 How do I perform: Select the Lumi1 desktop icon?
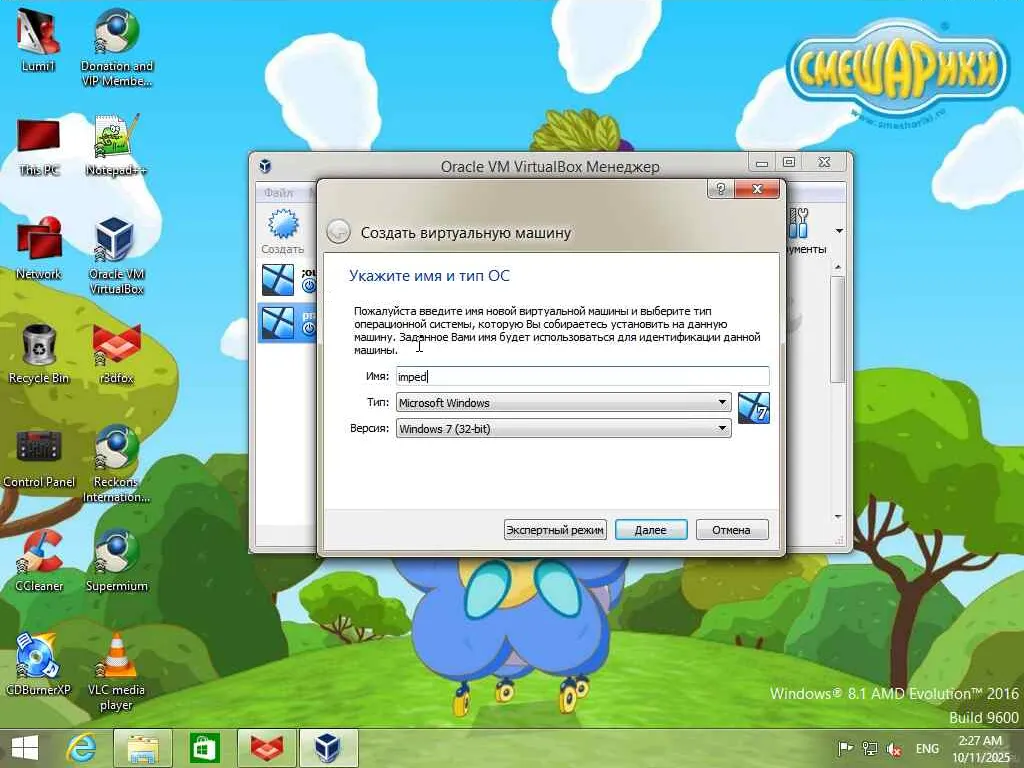[x=38, y=40]
